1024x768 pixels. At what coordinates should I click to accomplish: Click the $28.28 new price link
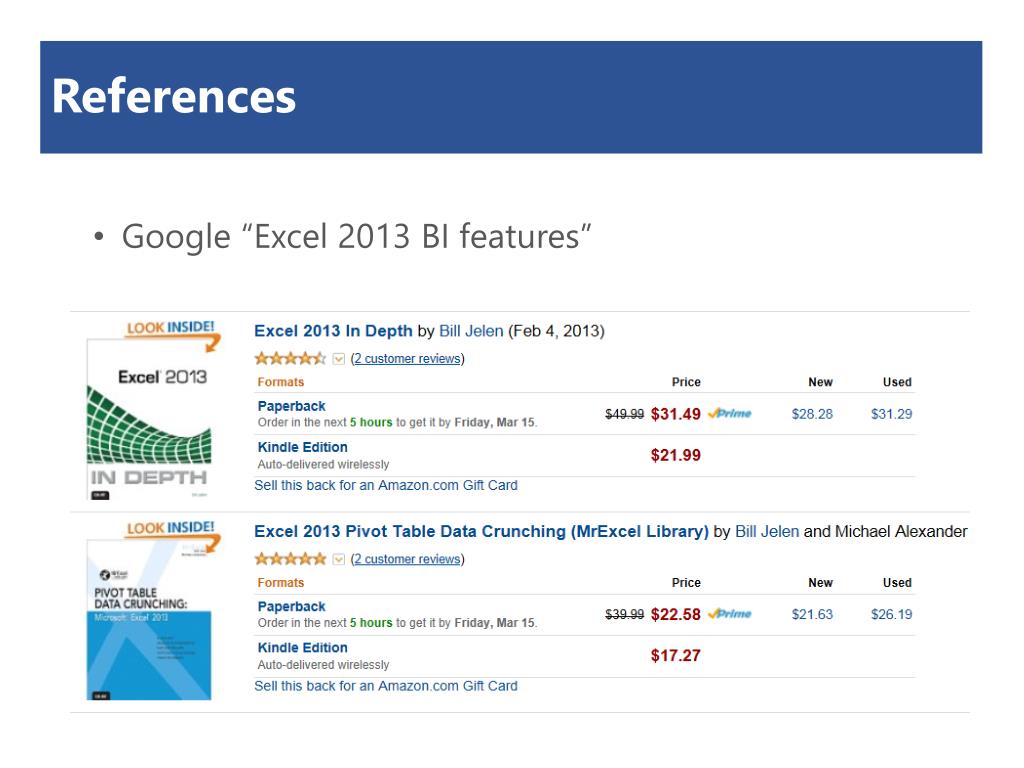812,414
